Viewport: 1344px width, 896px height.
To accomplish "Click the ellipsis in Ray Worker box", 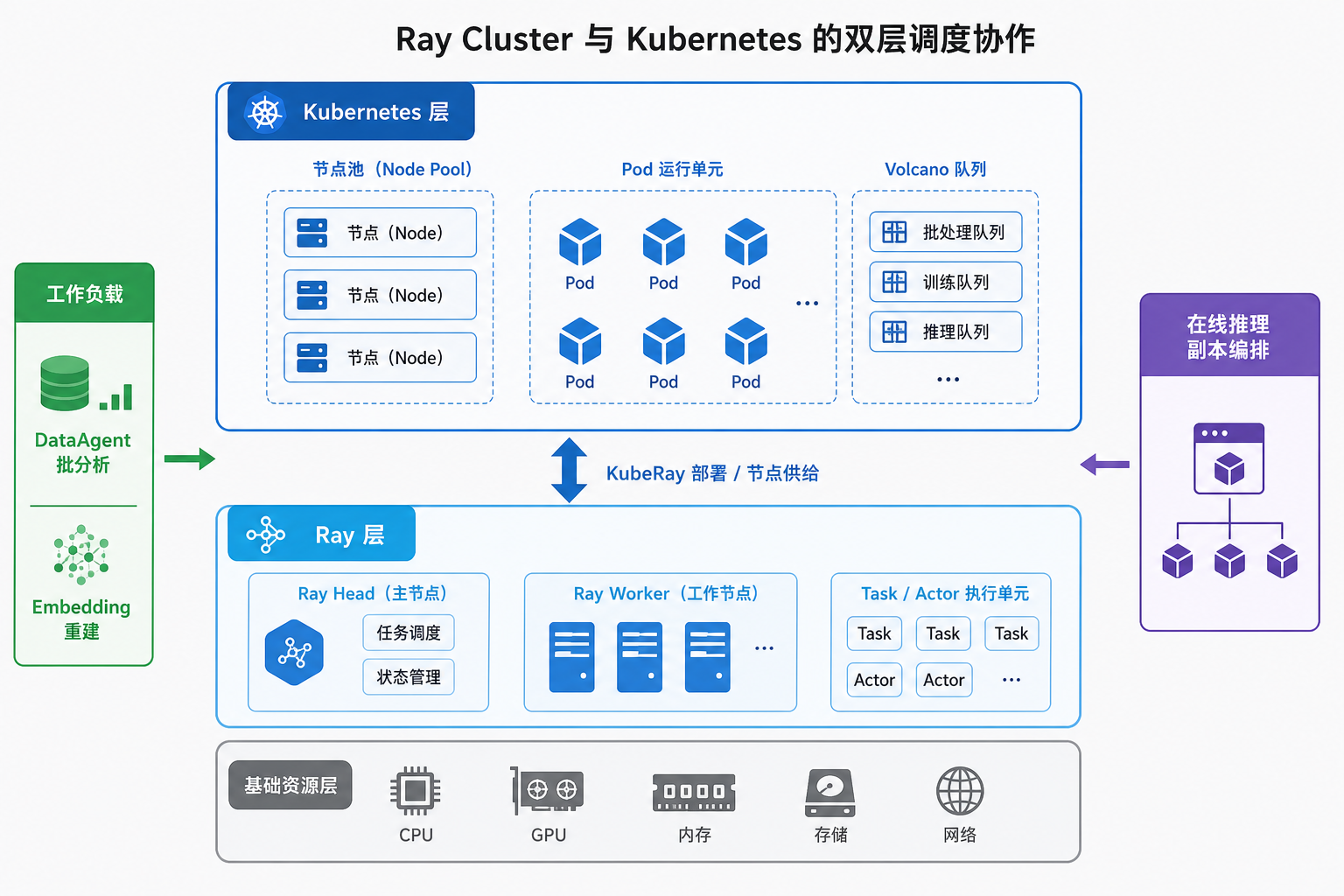I will 764,648.
